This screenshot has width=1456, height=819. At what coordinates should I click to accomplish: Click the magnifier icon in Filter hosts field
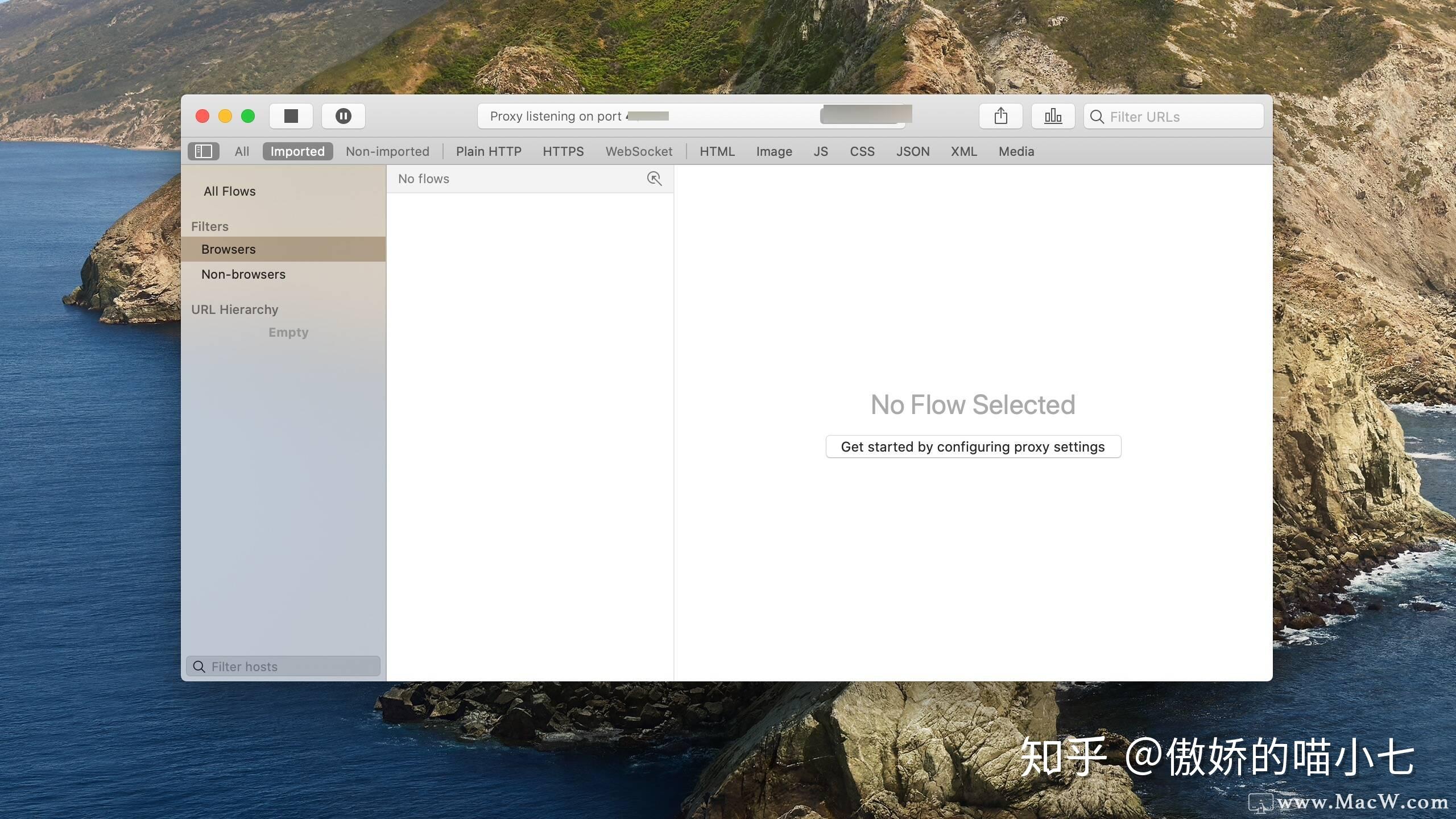[x=198, y=666]
